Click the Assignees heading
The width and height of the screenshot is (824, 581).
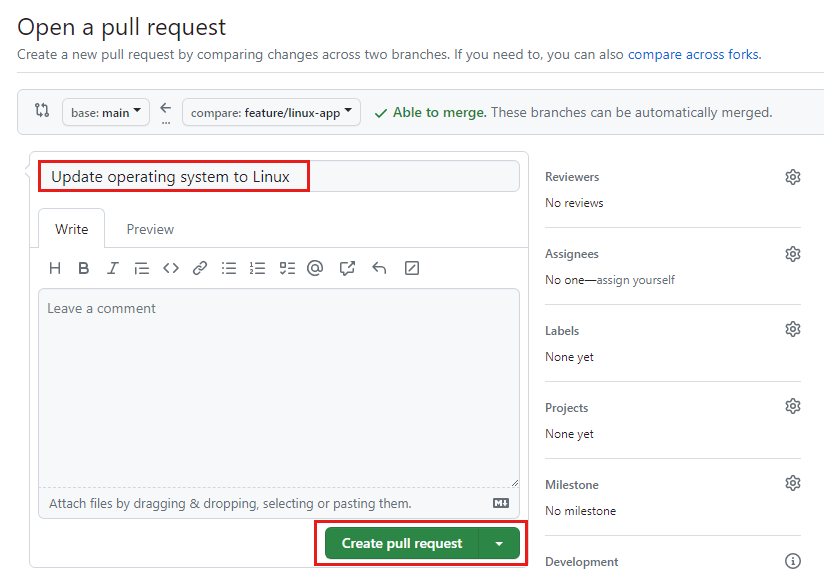[572, 254]
